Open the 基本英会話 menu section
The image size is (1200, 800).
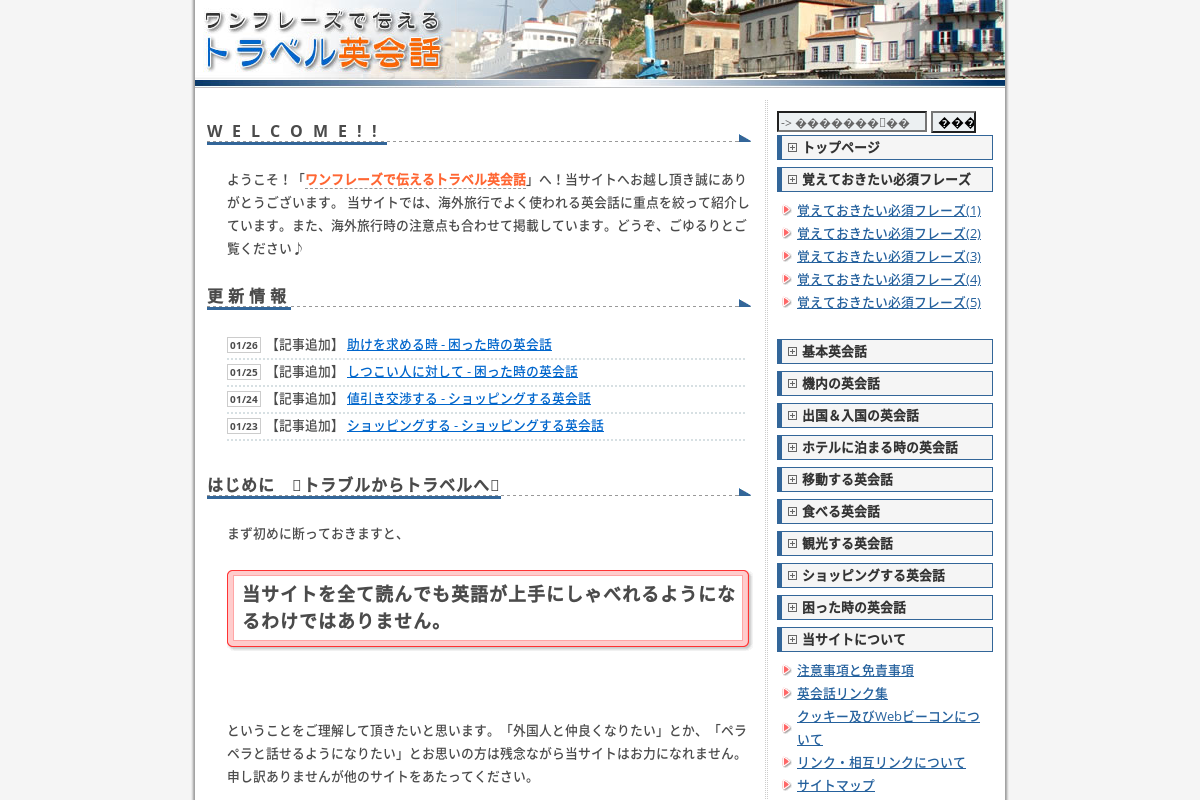(x=885, y=352)
